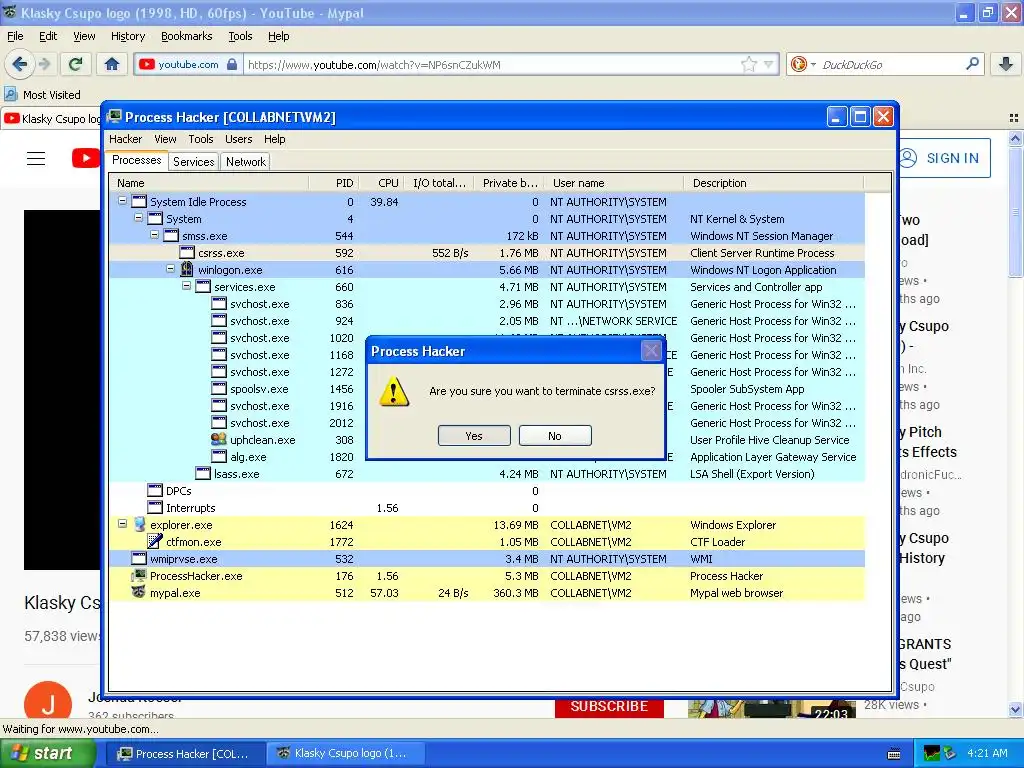
Task: Click the browser Forward arrow button
Action: pyautogui.click(x=45, y=64)
